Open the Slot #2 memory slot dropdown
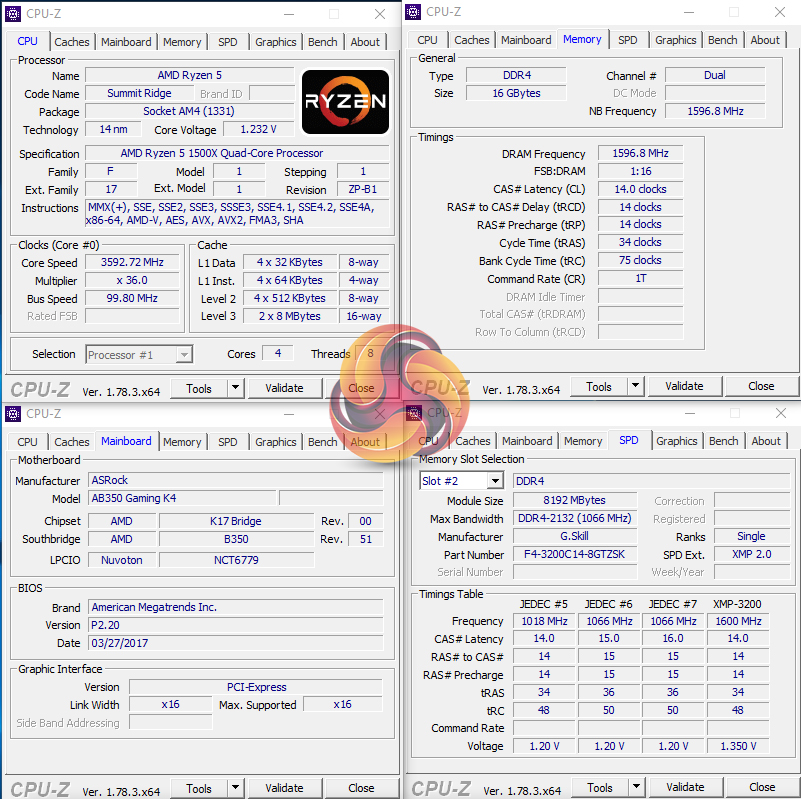 coord(494,481)
